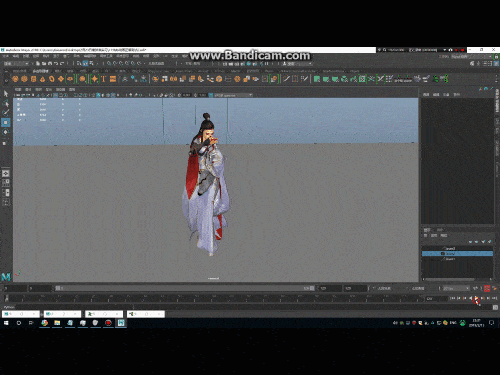Viewport: 500px width, 375px height.
Task: Open the Script Editor from the command line end
Action: [x=495, y=307]
